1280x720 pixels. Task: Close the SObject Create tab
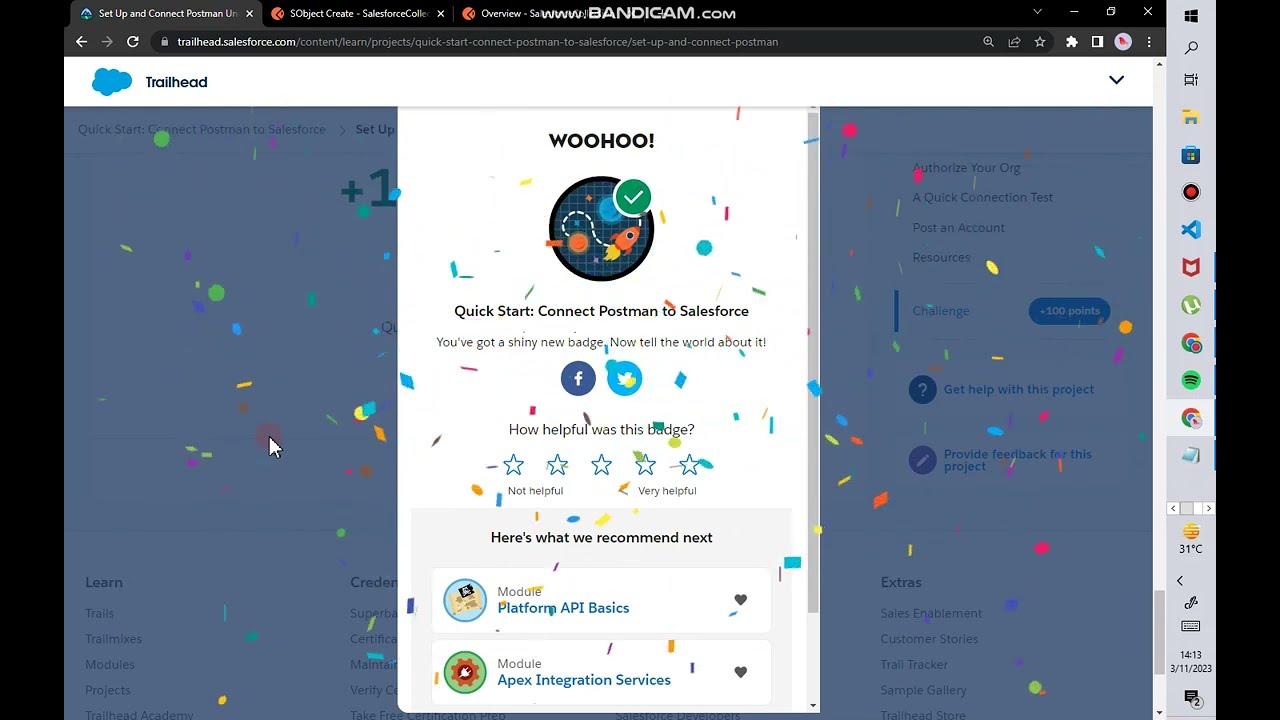(440, 14)
